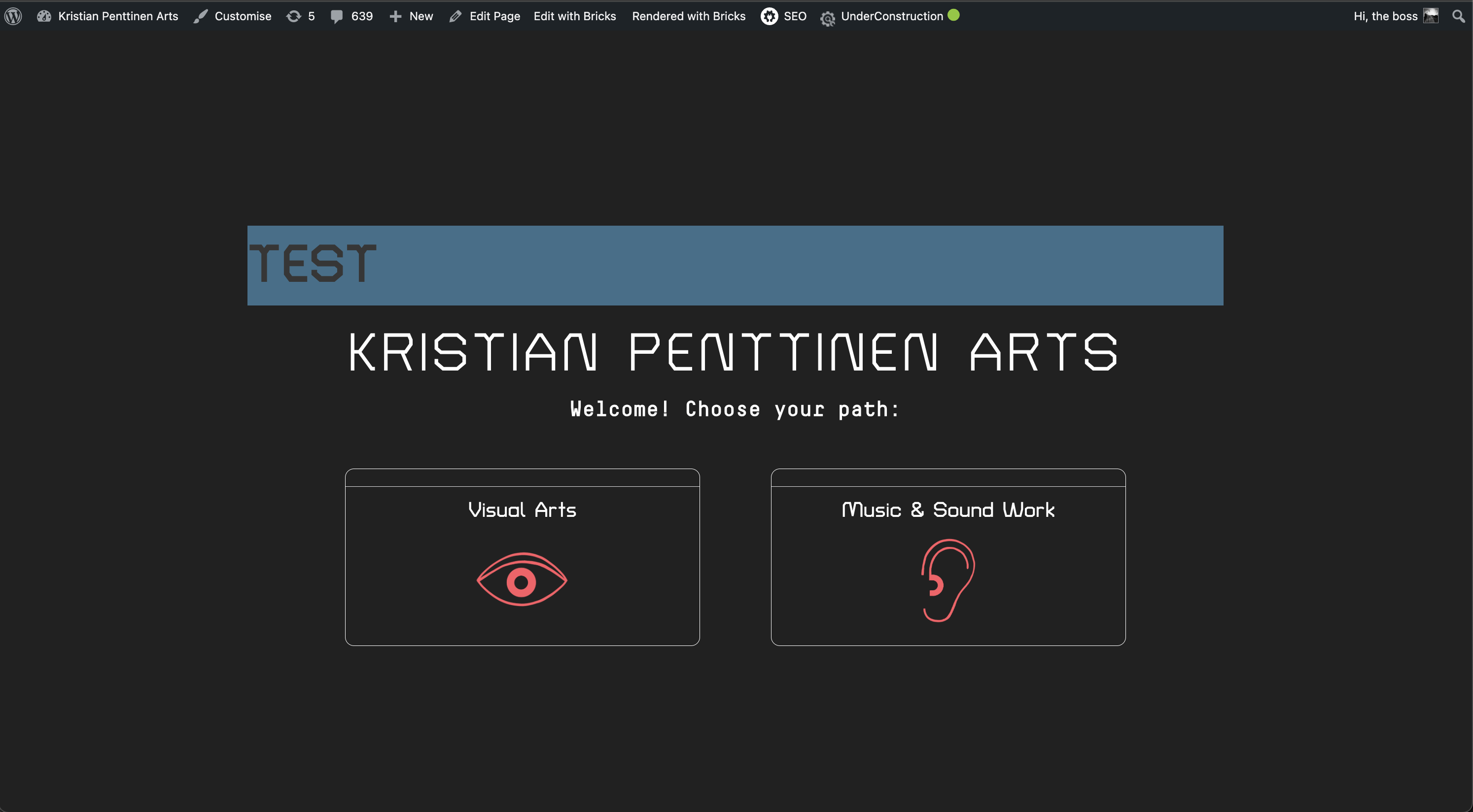Viewport: 1473px width, 812px height.
Task: Click the UnderConstruction gear icon
Action: [827, 19]
